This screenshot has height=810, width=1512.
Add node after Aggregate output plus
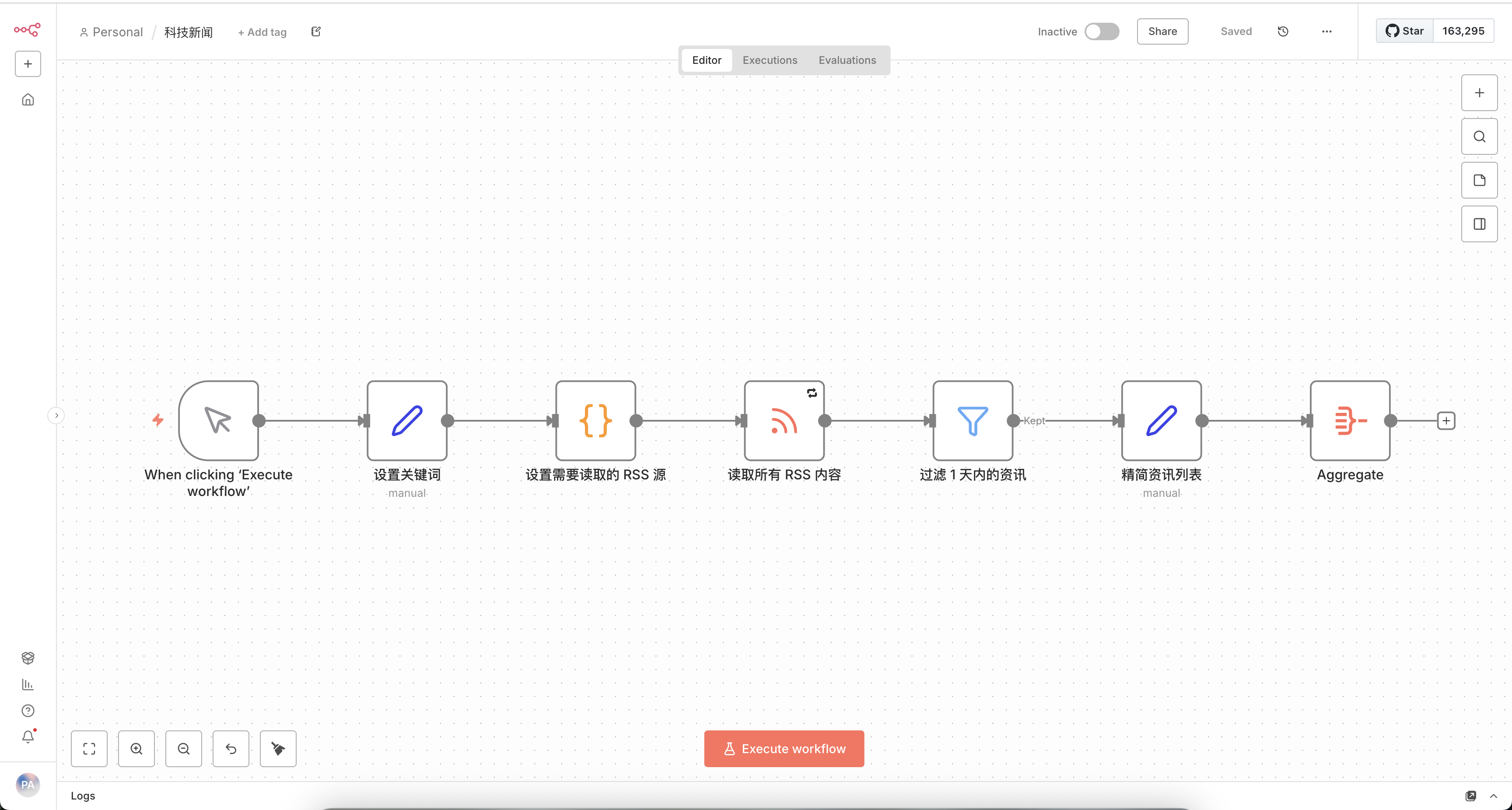pos(1445,420)
